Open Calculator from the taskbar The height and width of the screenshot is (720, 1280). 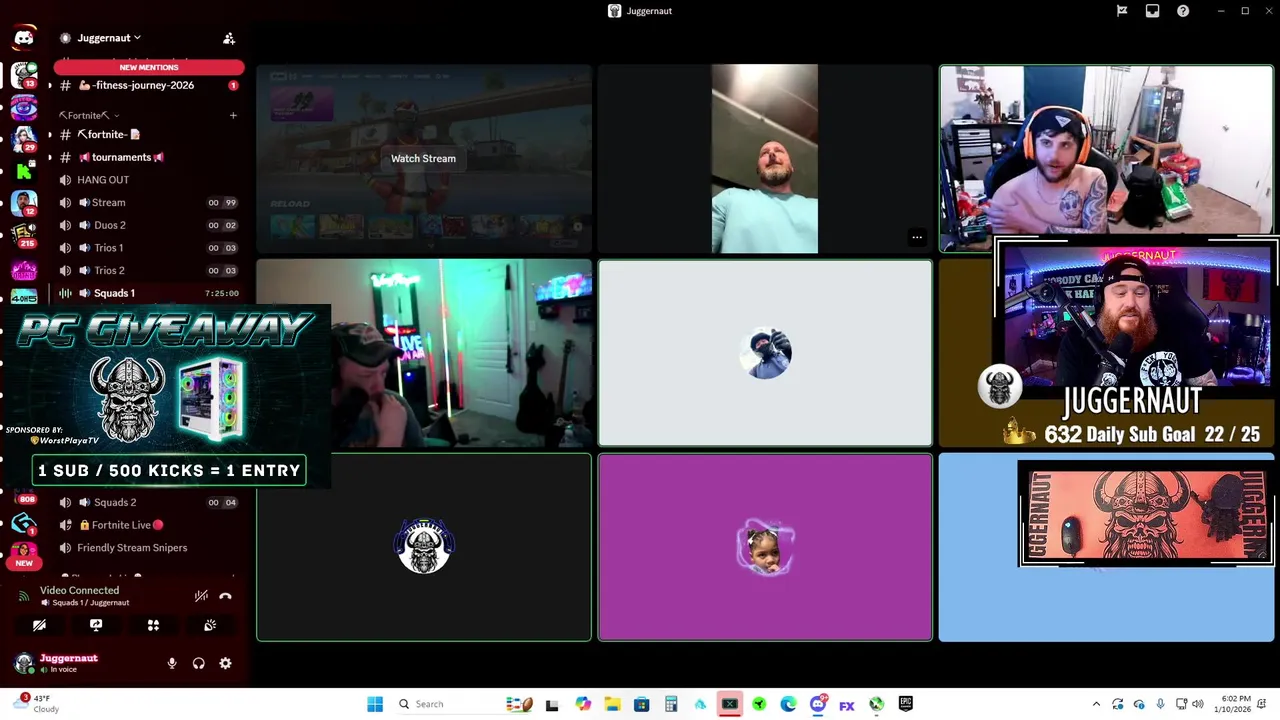(670, 704)
